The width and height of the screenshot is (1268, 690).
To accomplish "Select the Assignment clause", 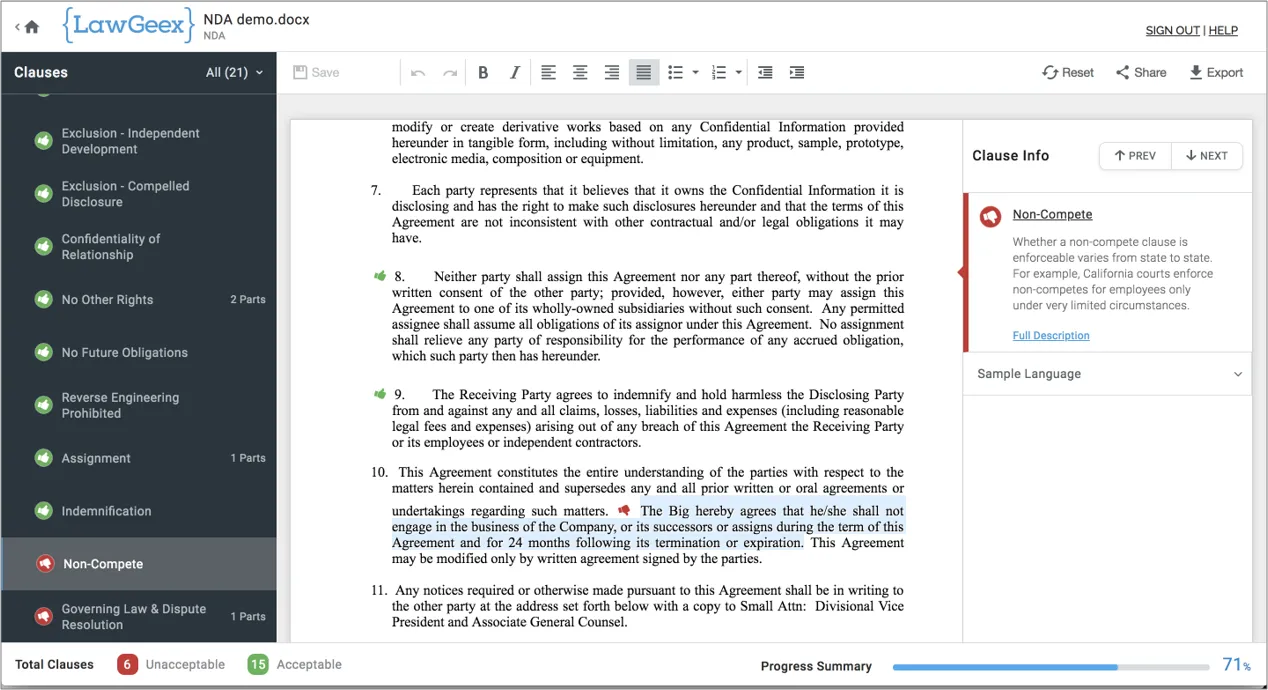I will 138,458.
